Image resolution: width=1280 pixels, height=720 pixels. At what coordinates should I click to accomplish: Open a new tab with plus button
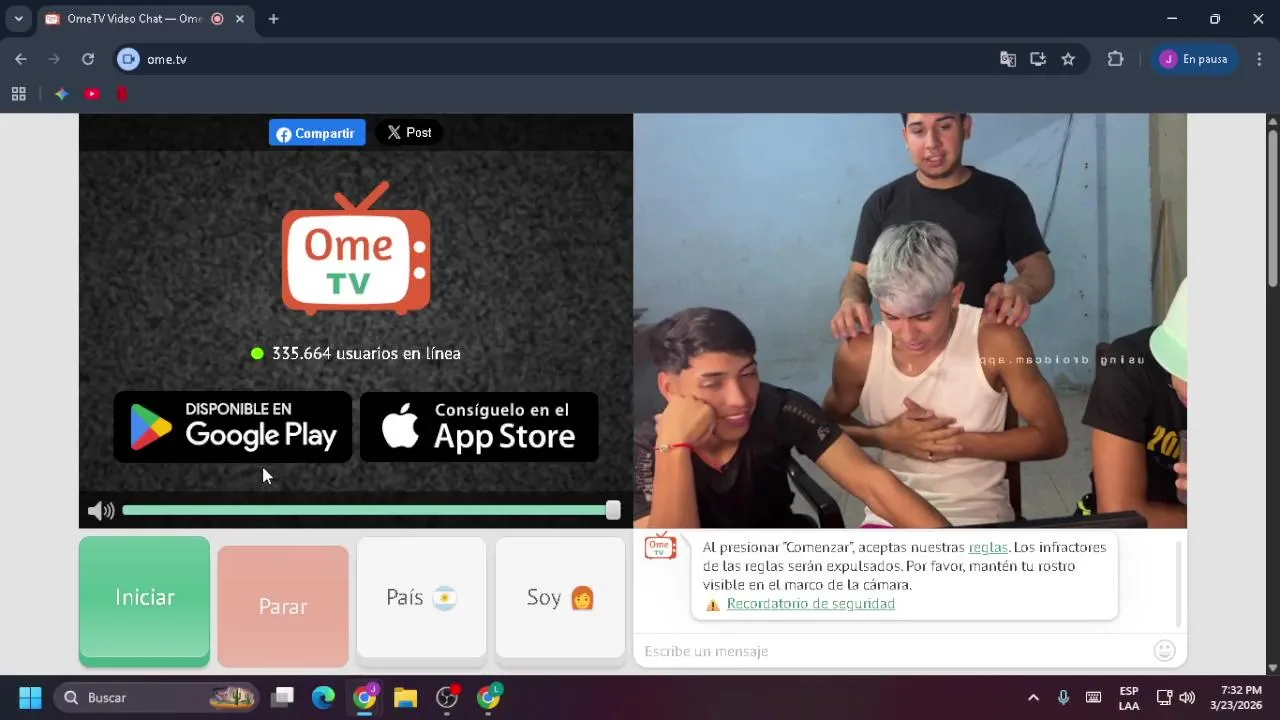click(274, 19)
